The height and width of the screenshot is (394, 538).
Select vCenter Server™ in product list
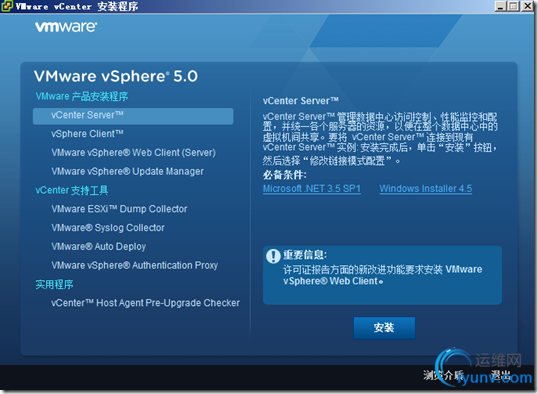133,116
